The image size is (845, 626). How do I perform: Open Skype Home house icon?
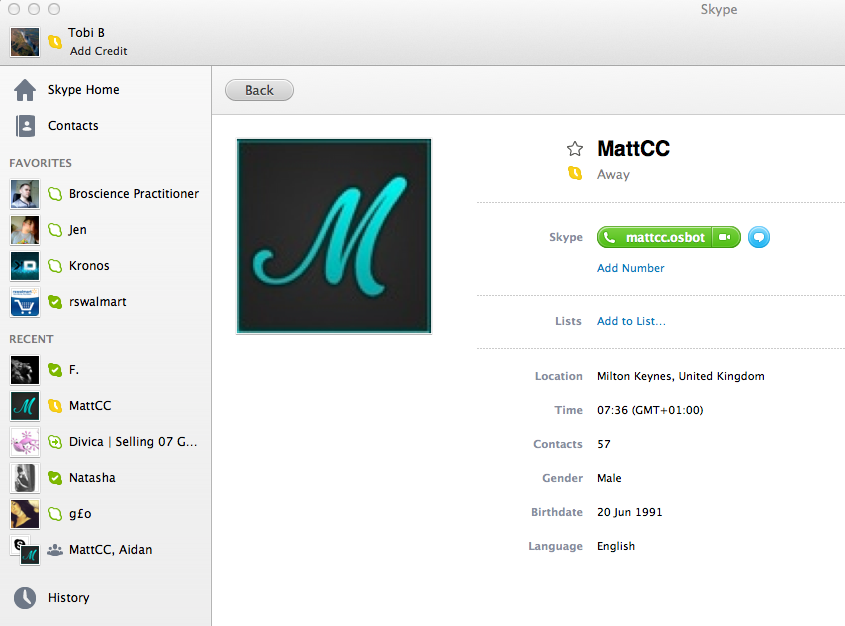(x=25, y=90)
